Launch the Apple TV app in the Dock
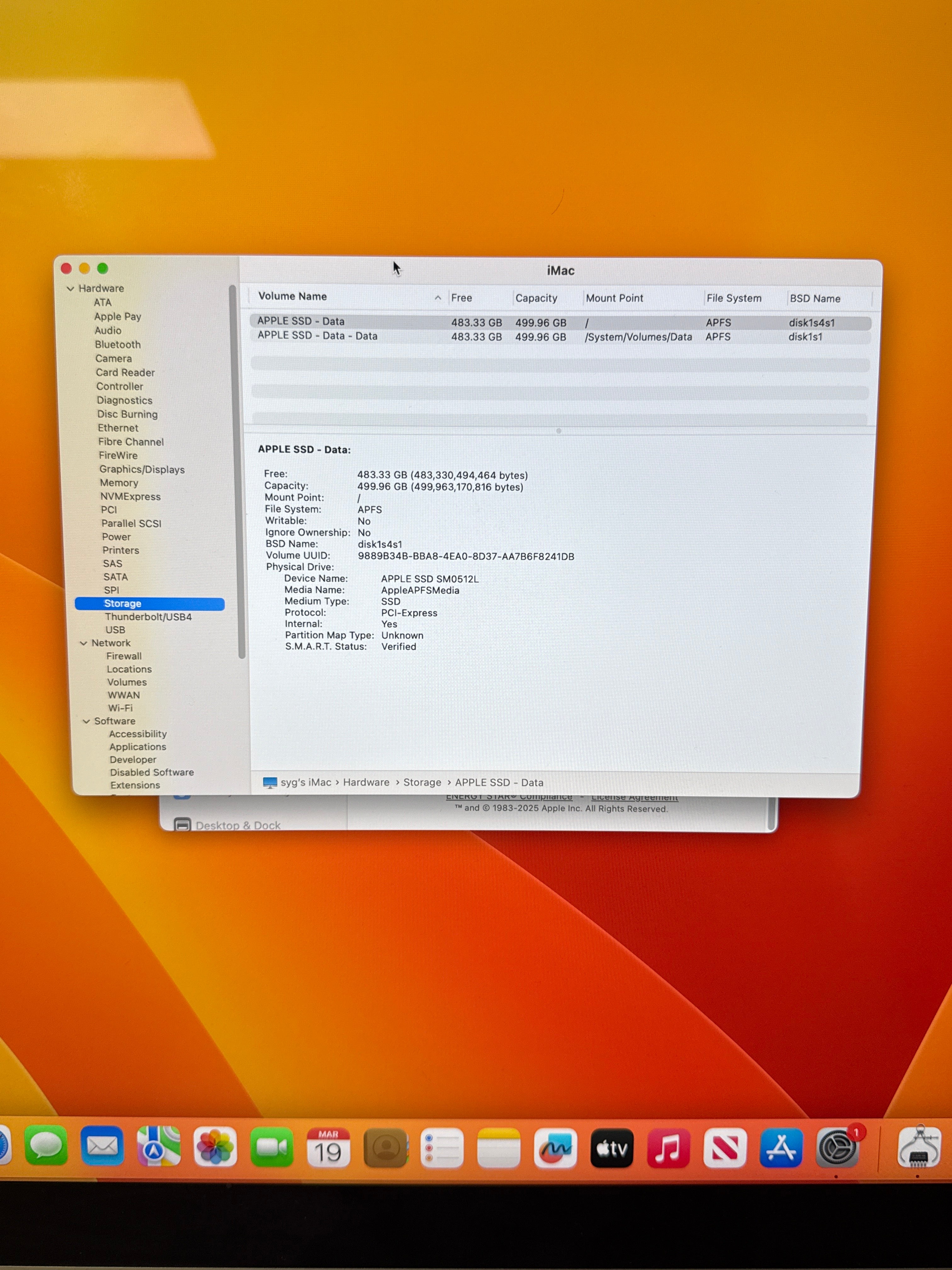 point(612,1148)
